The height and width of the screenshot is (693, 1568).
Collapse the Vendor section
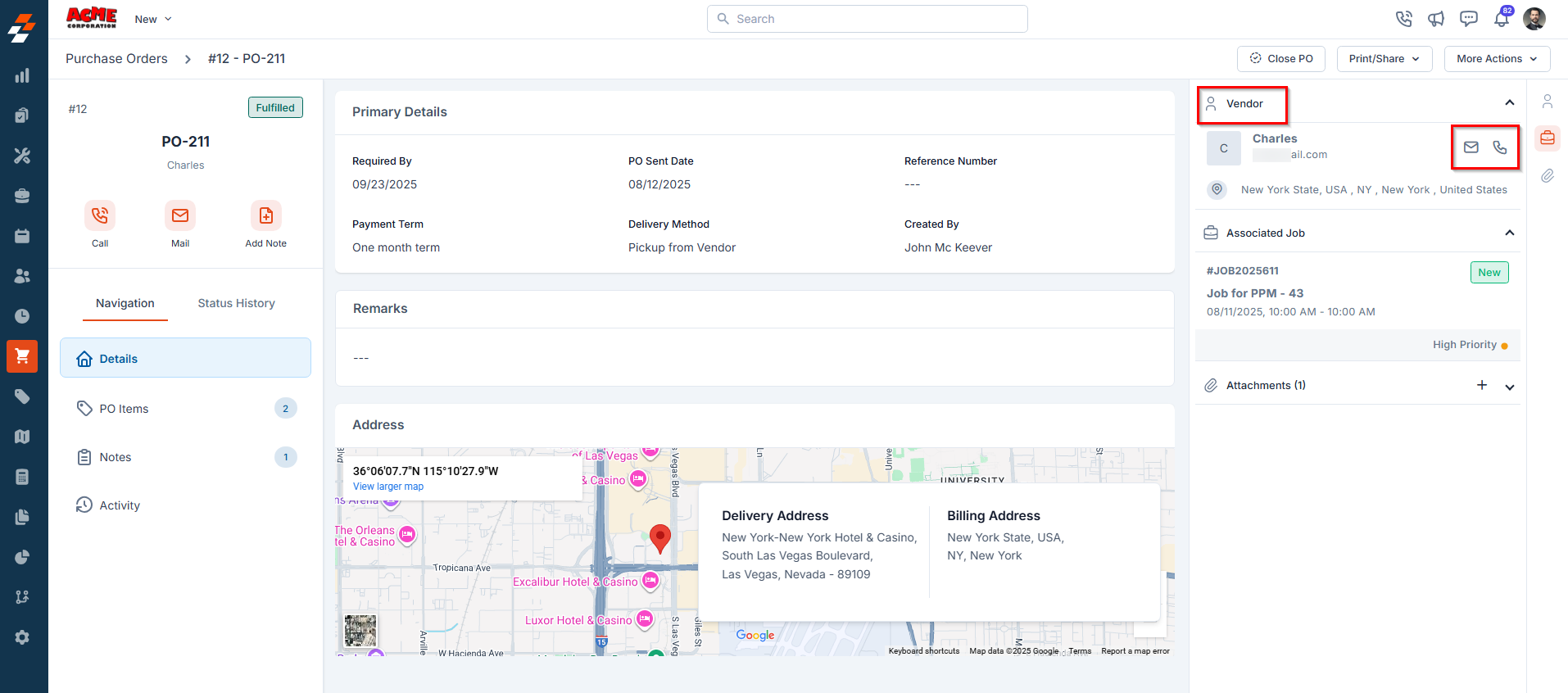1509,103
